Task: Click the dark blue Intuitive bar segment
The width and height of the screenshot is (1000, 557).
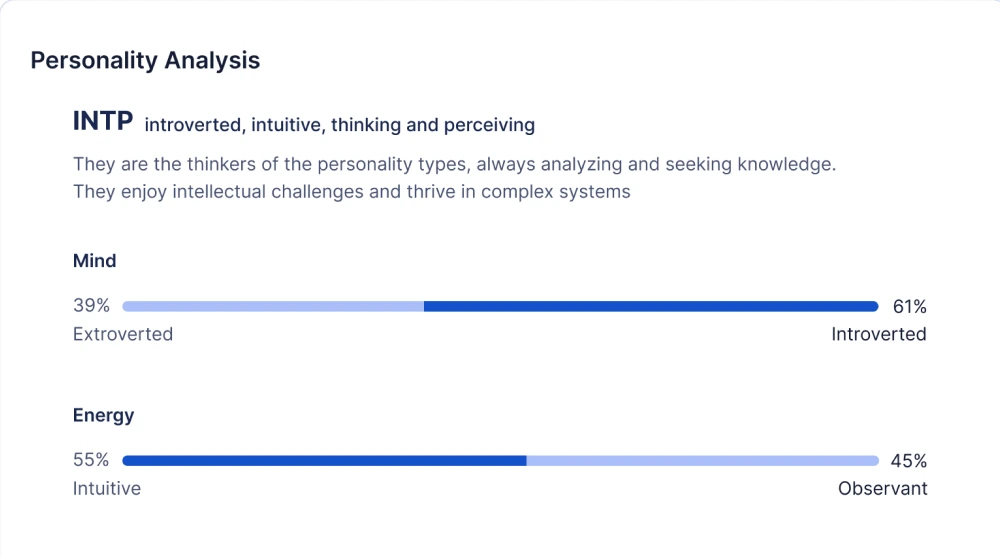Action: point(324,461)
